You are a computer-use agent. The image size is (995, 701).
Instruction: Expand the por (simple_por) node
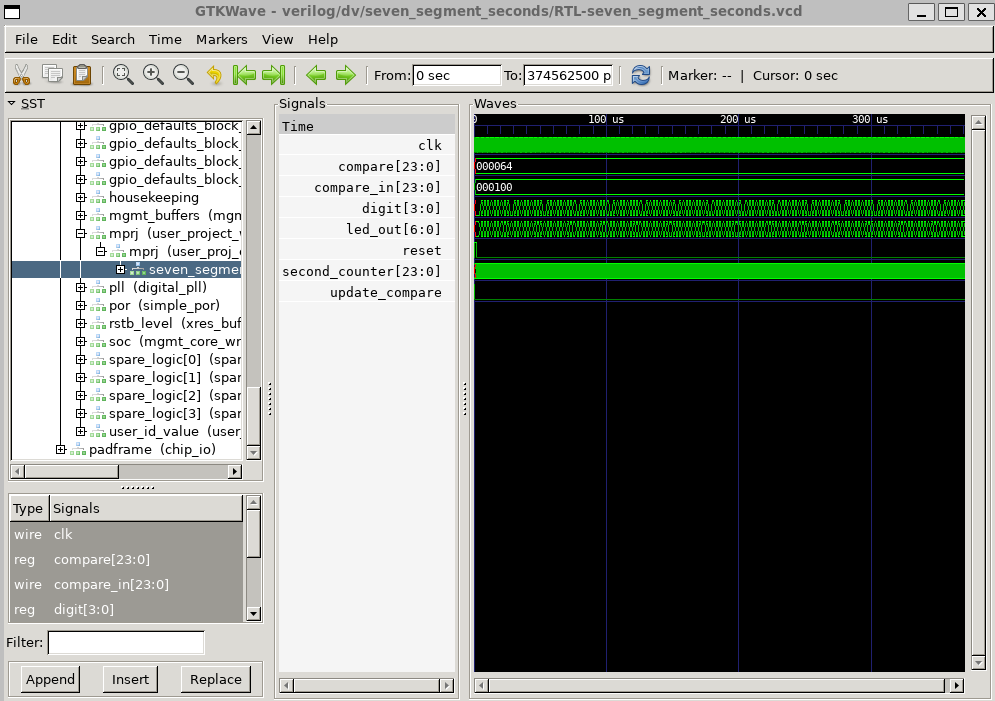81,305
